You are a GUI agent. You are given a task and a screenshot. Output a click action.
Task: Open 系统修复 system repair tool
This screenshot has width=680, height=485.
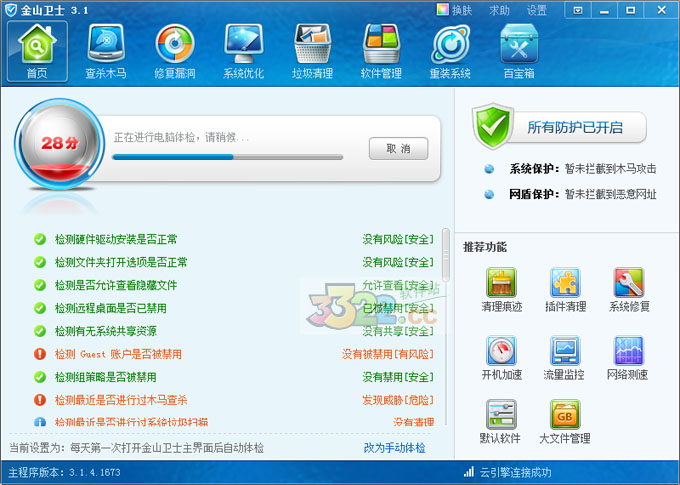click(x=629, y=290)
